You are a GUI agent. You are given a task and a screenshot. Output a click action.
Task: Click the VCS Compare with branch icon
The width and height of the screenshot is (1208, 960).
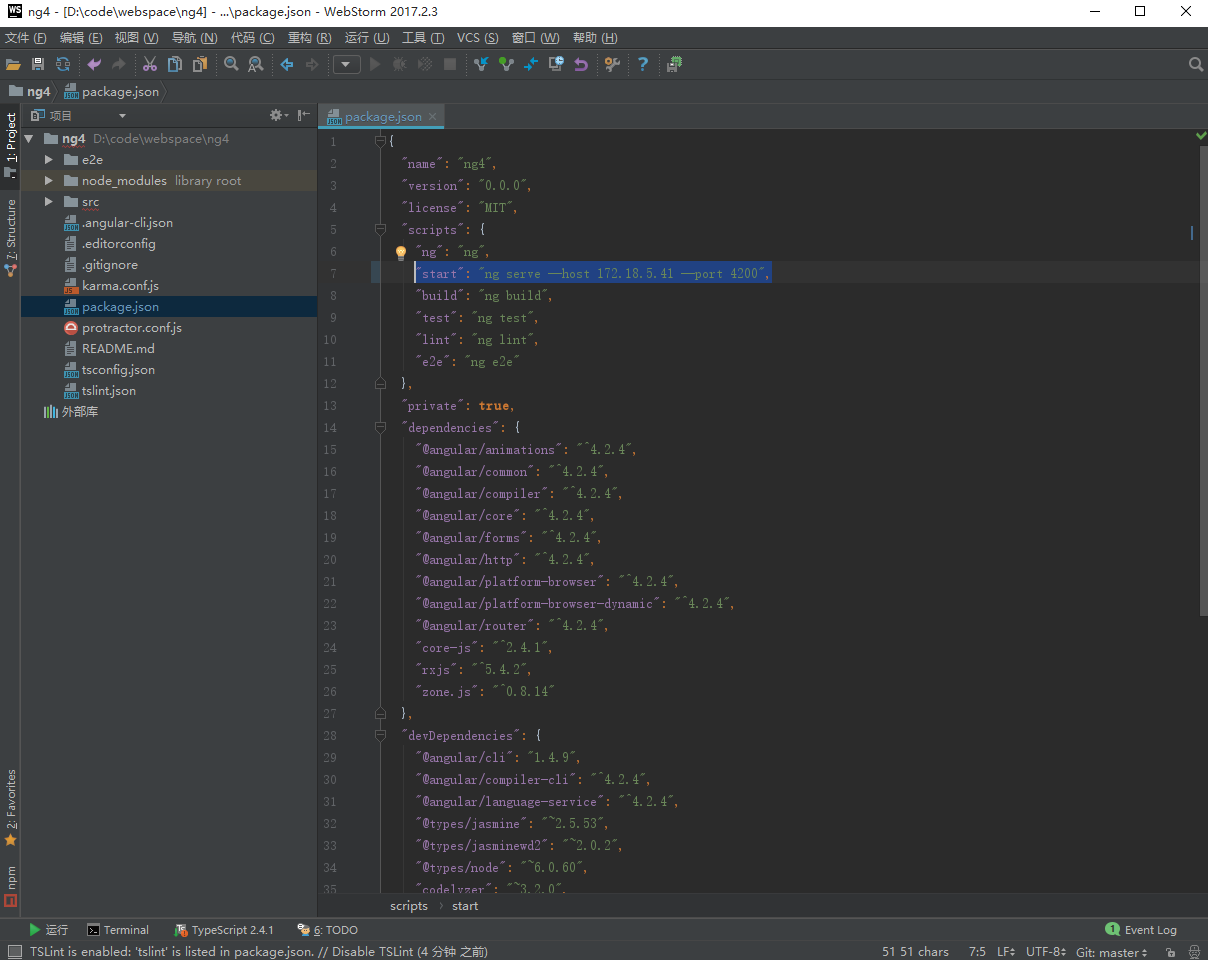click(531, 64)
